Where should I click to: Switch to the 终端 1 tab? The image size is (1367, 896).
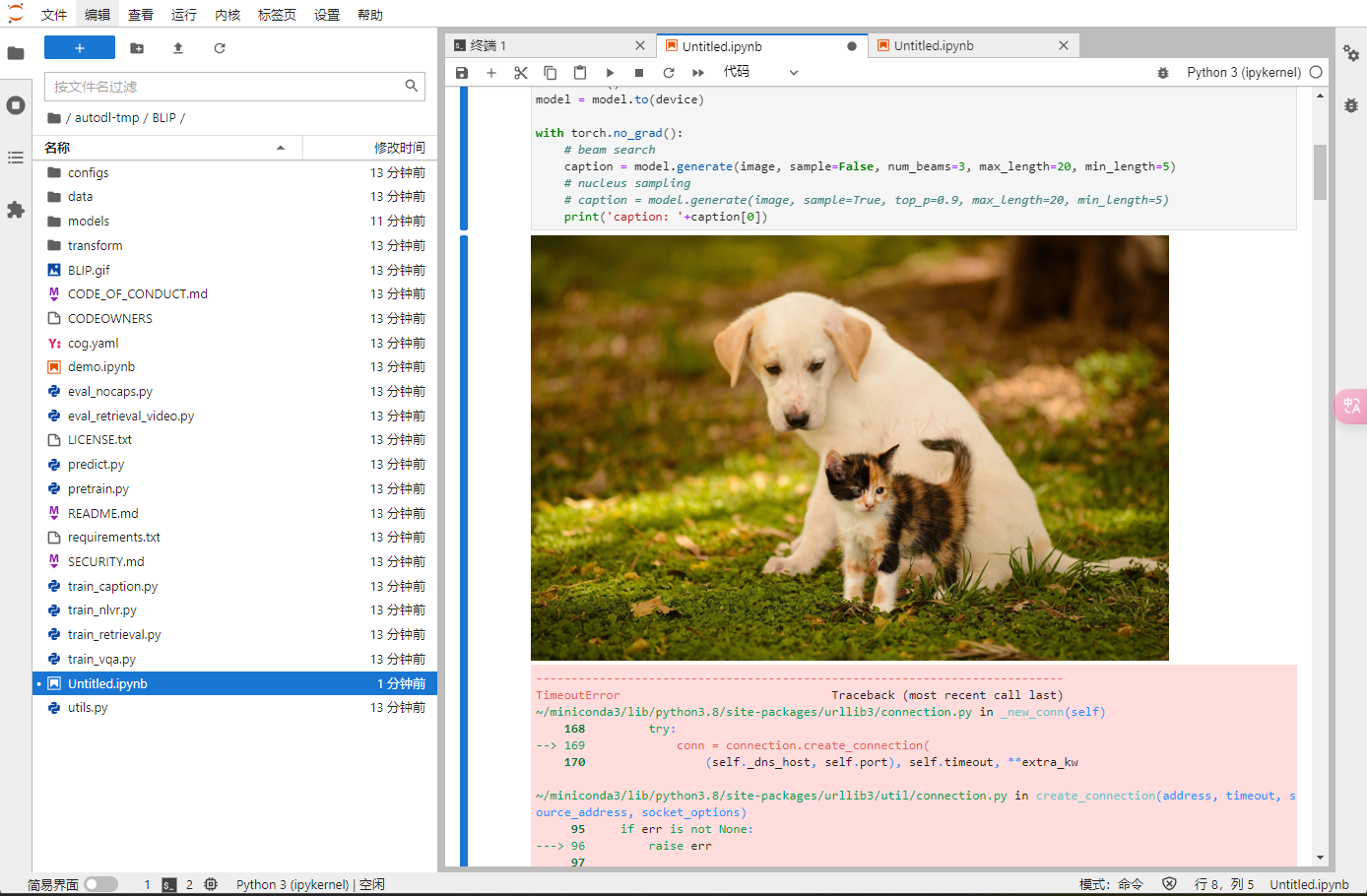point(488,46)
